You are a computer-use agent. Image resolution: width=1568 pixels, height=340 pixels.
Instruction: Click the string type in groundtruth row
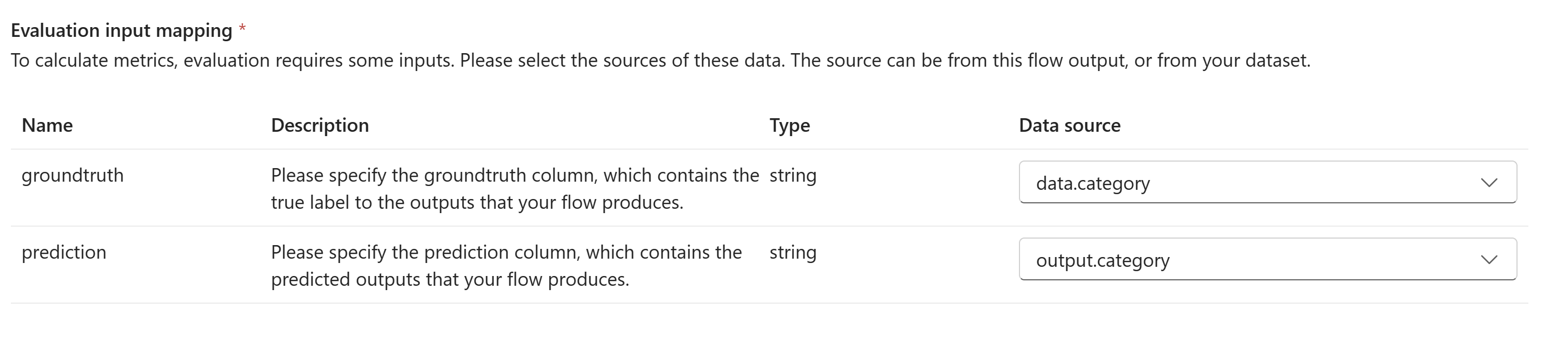click(x=793, y=175)
